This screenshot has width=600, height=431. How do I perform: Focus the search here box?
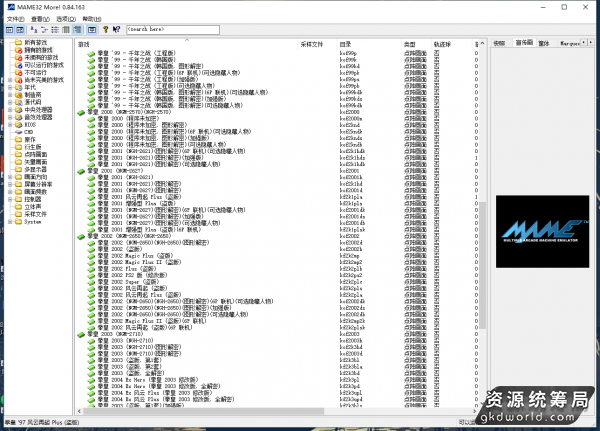click(173, 29)
